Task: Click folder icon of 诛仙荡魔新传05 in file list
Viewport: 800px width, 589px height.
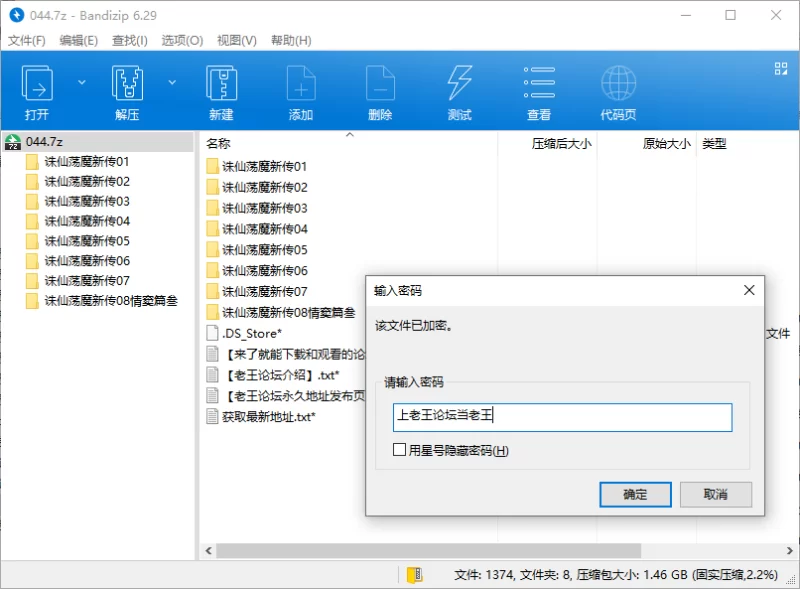Action: [x=212, y=250]
